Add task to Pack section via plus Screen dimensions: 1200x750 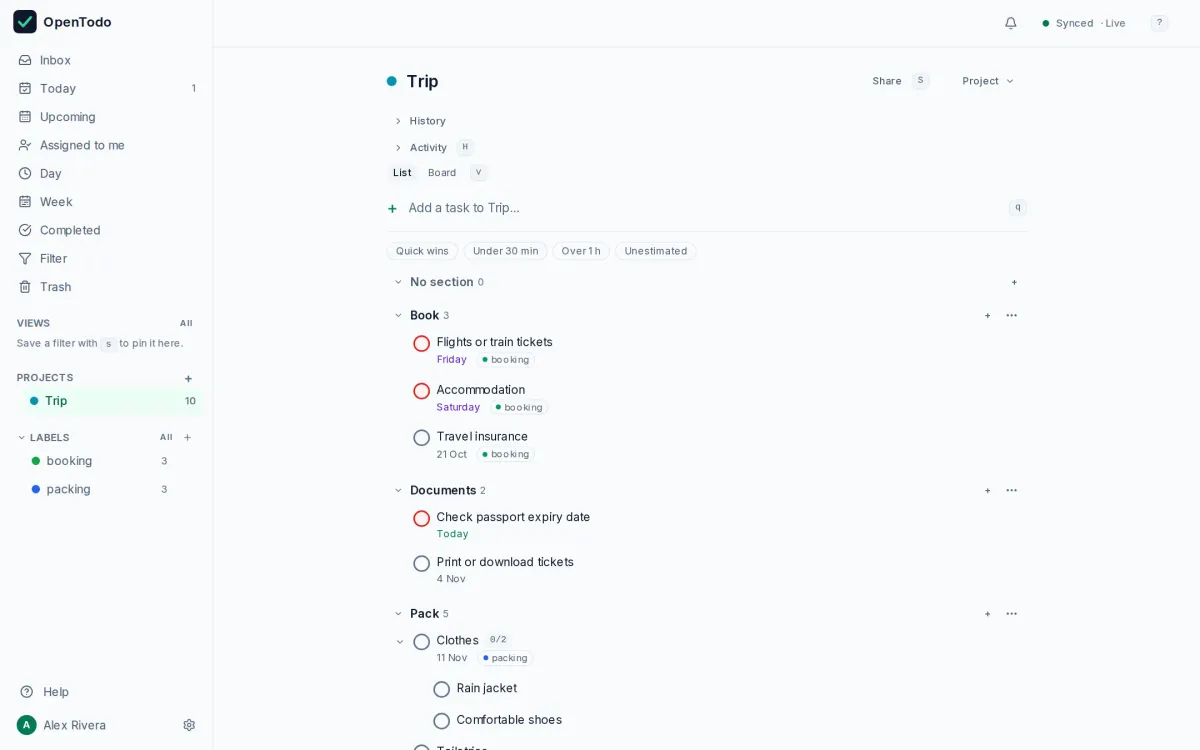(x=987, y=613)
